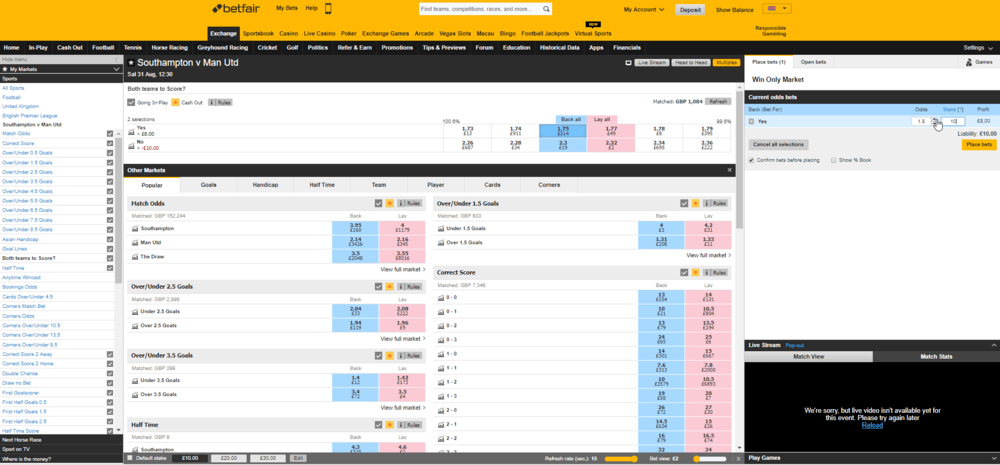This screenshot has width=1000, height=465.
Task: Open graph icon for the 1 - 1 score
Action: tap(441, 368)
